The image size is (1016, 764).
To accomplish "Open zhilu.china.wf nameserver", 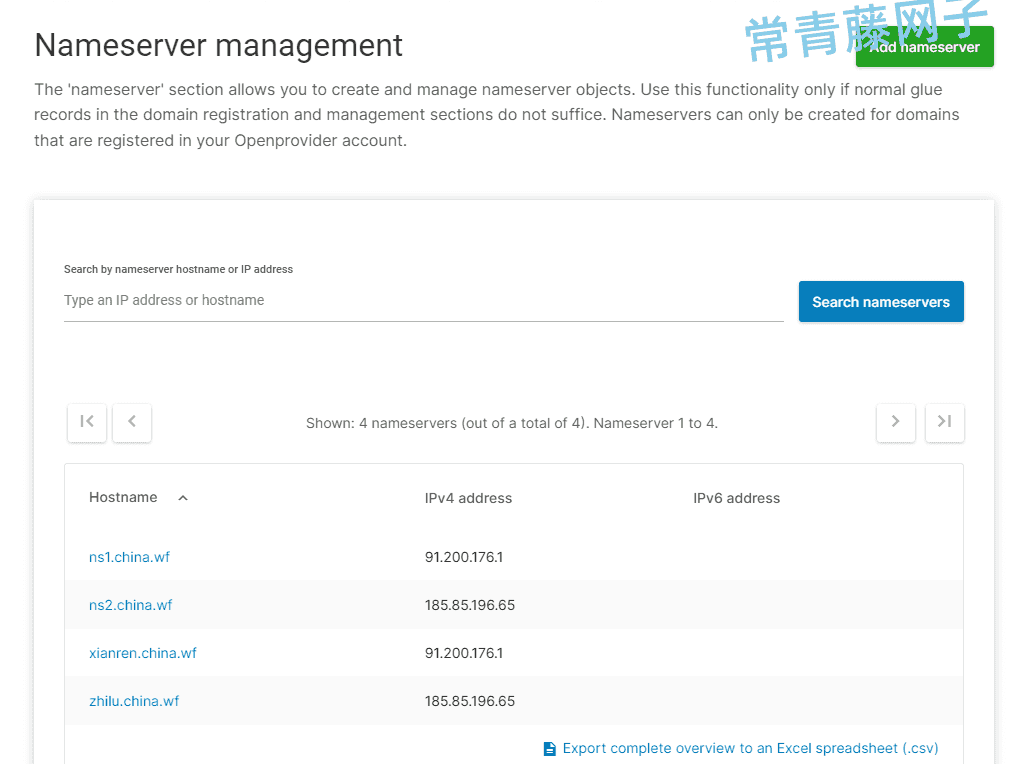I will 134,701.
